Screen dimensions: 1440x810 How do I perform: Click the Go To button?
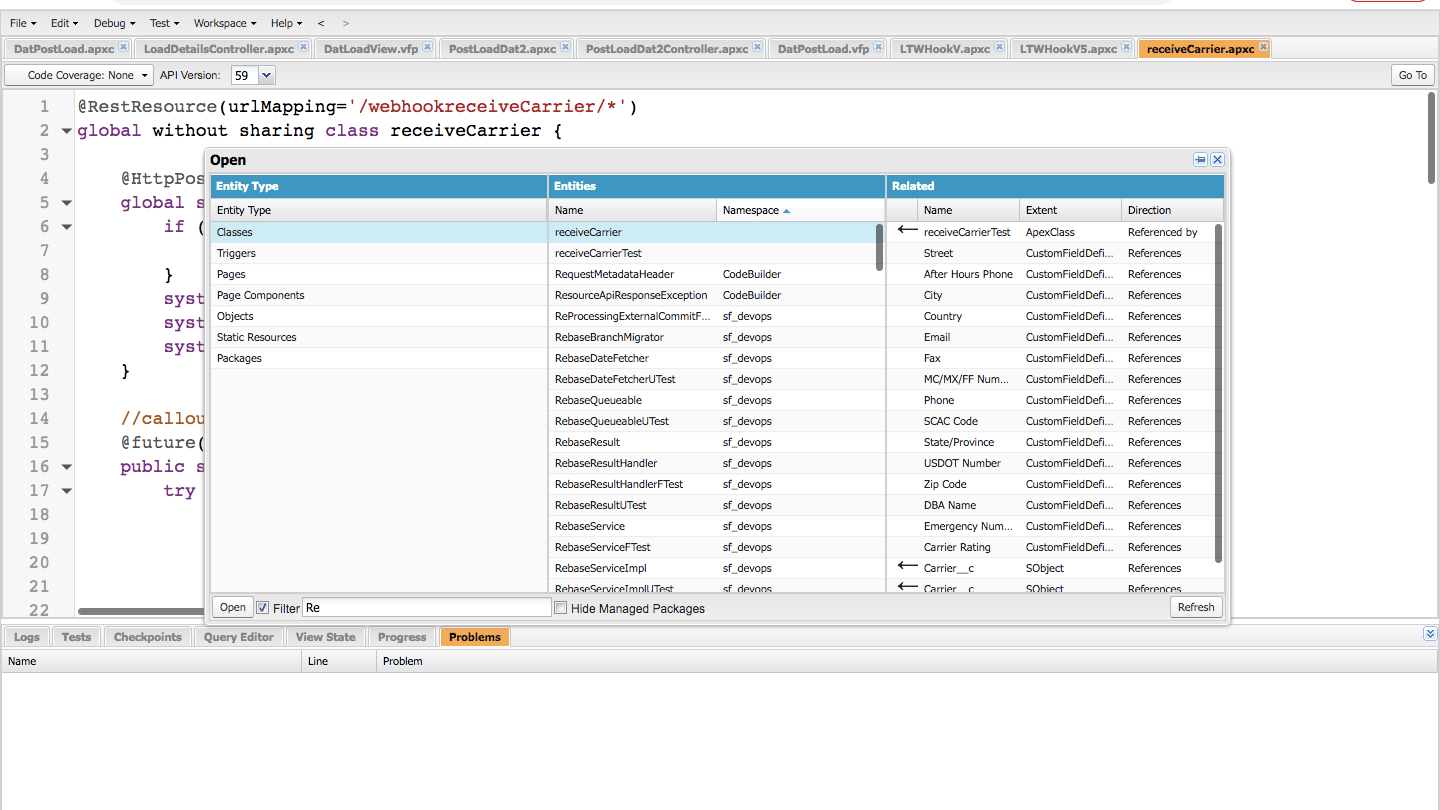(x=1412, y=75)
